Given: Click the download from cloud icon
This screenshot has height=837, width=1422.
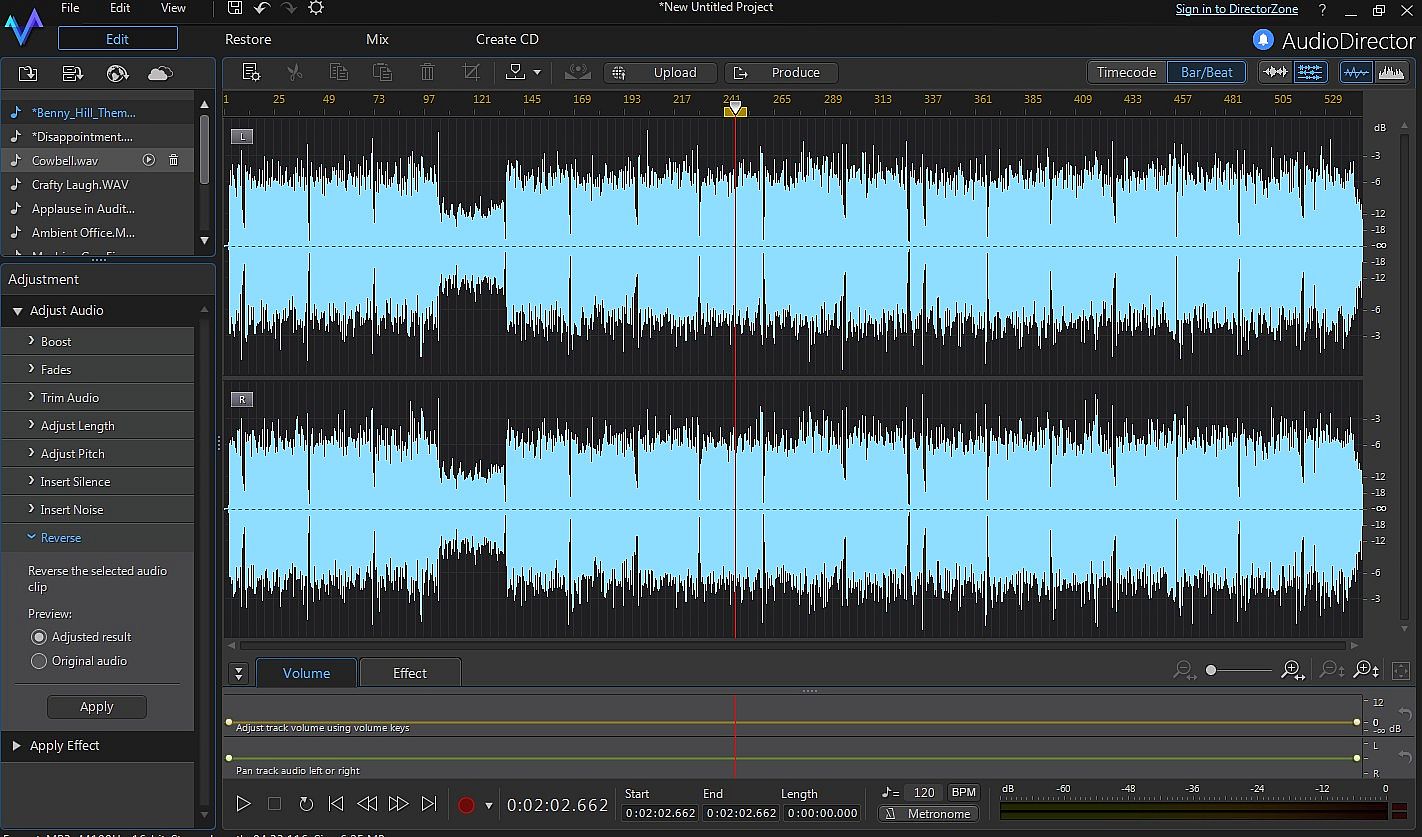Looking at the screenshot, I should (x=160, y=74).
